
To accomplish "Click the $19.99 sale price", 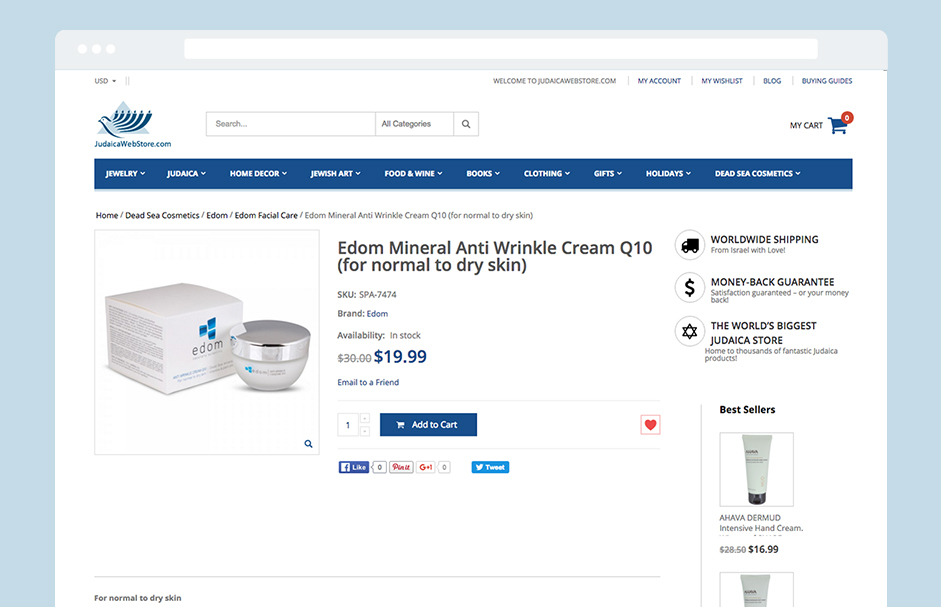I will click(400, 357).
